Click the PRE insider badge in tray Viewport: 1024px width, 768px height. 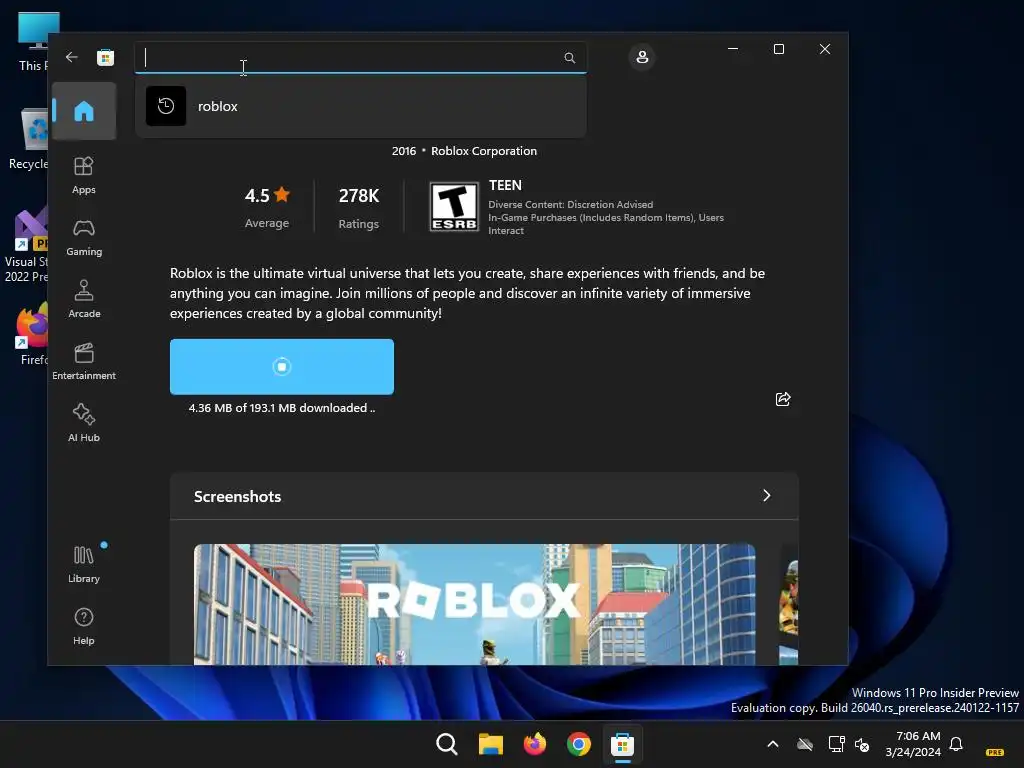point(995,752)
